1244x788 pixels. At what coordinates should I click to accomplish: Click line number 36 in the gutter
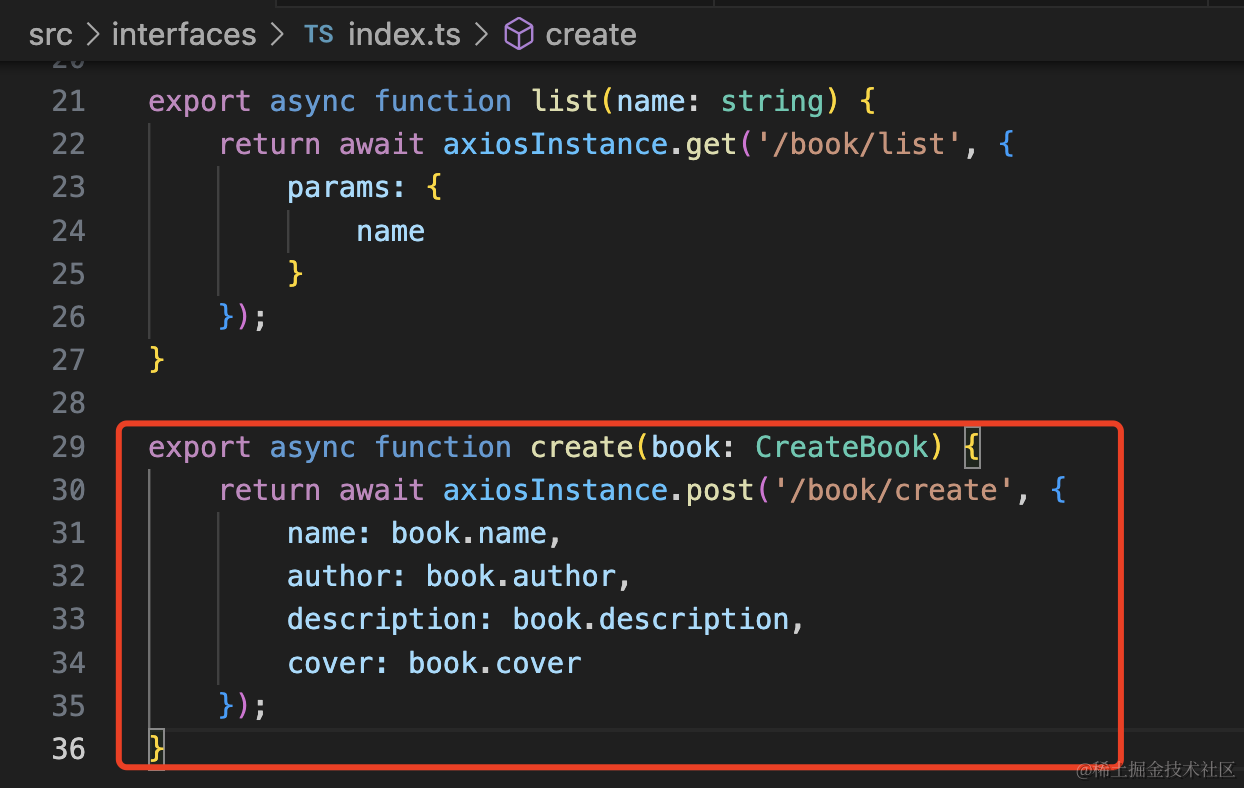[68, 749]
